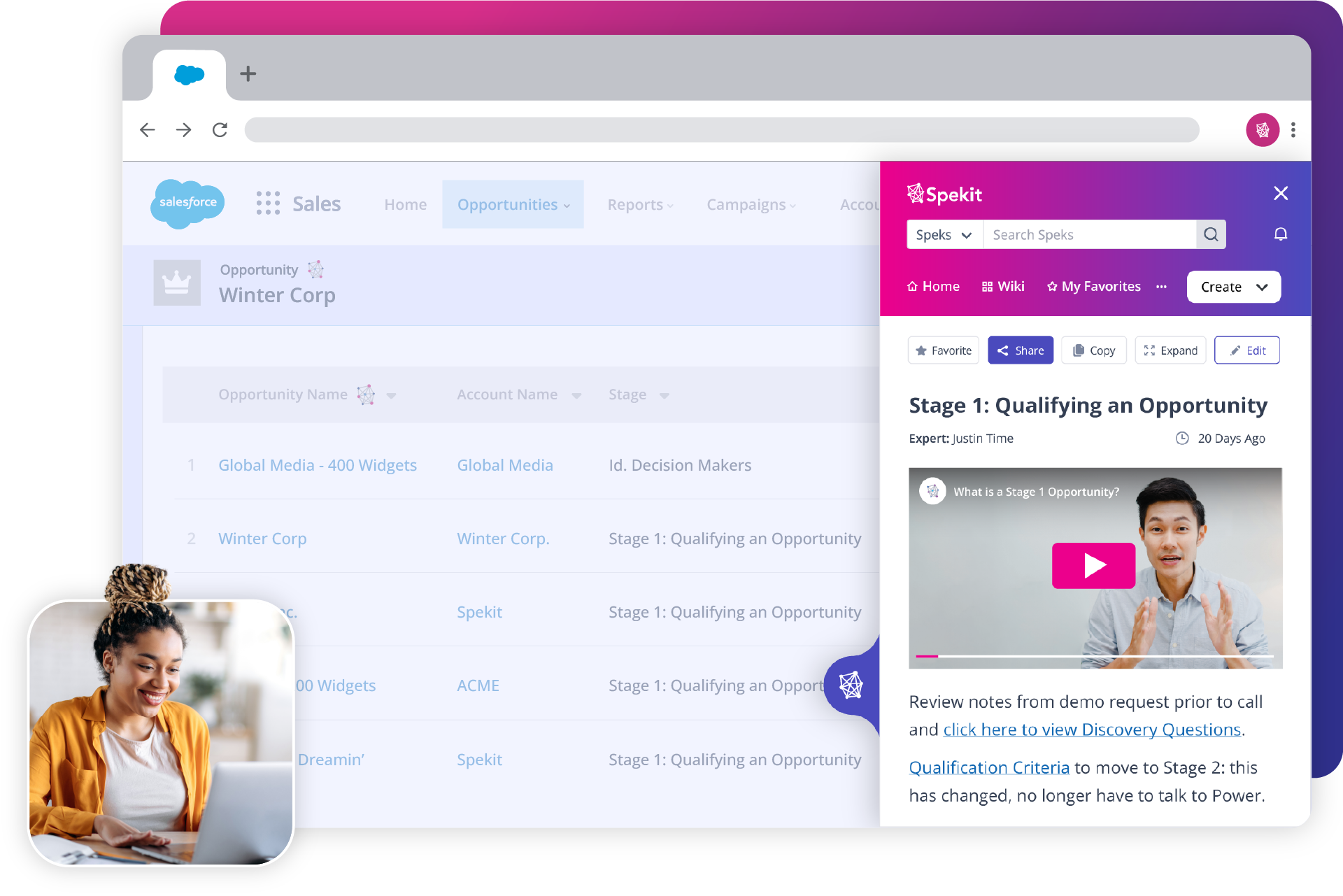
Task: Click the browser forward arrow
Action: tap(184, 130)
